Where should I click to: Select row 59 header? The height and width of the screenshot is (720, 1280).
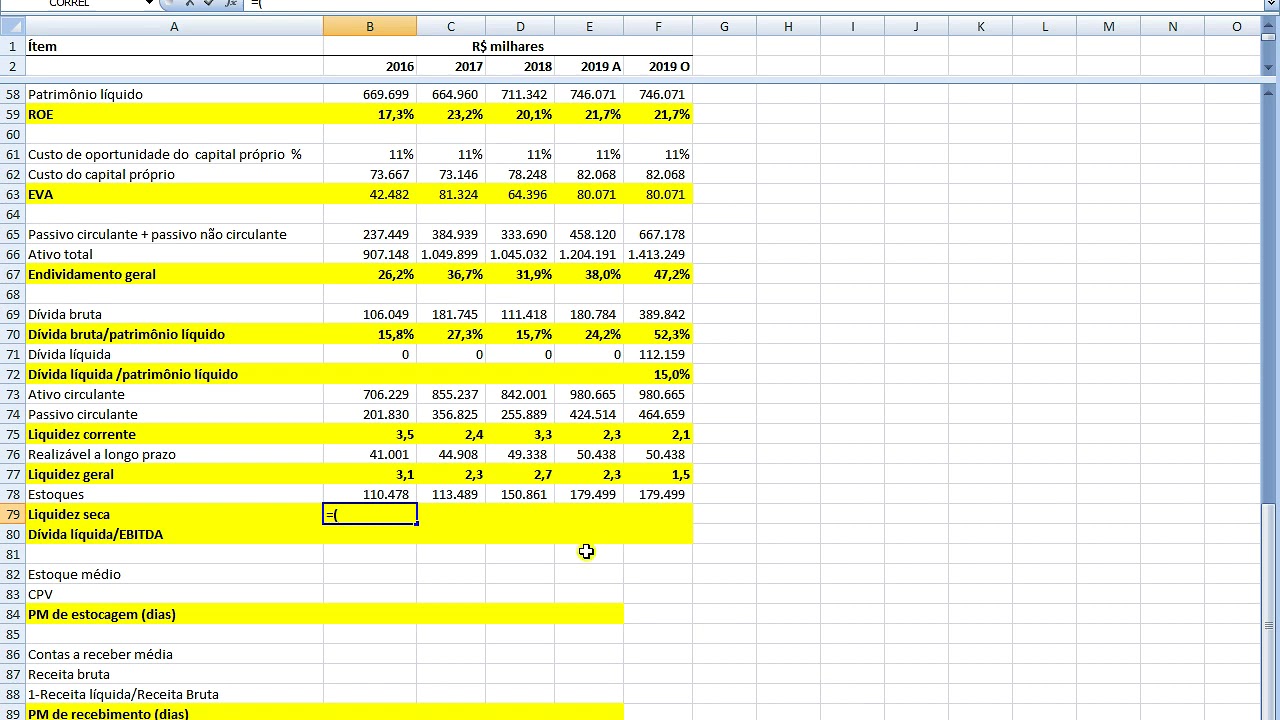12,114
